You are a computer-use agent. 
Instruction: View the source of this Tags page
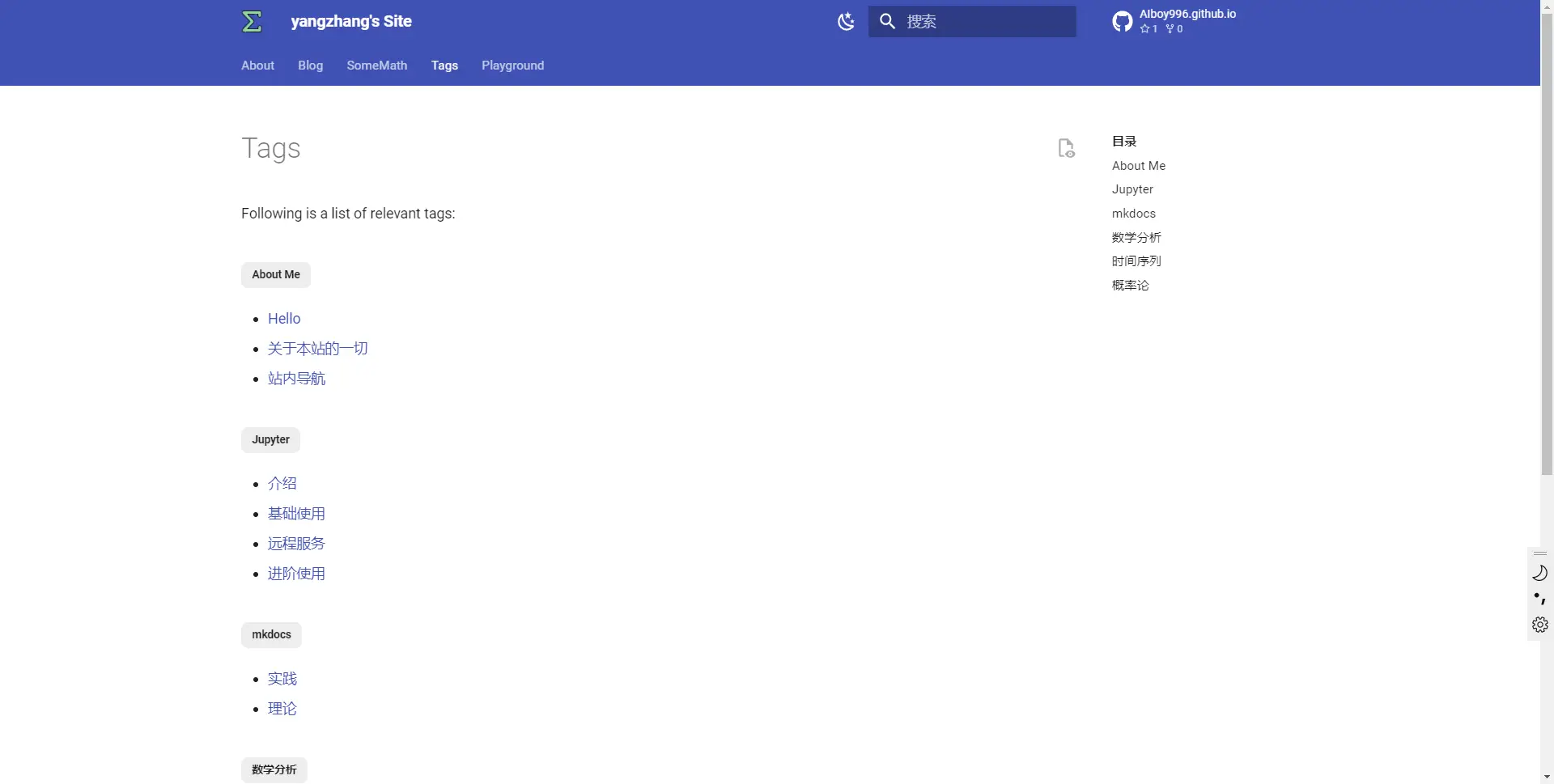1066,148
